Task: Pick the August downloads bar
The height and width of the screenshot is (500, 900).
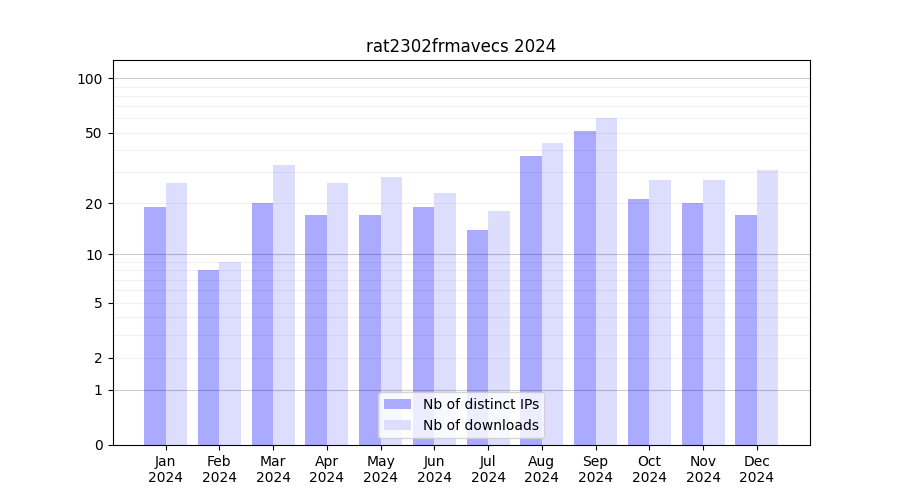Action: pyautogui.click(x=553, y=294)
